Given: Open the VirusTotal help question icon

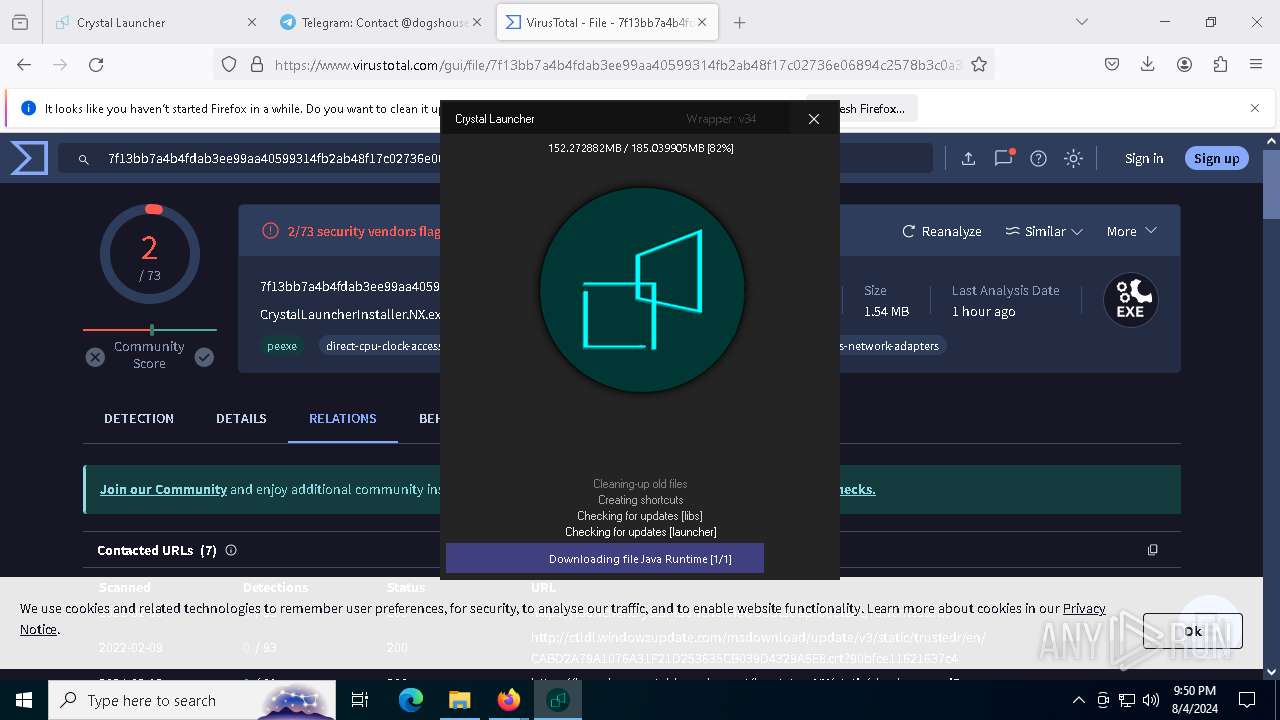Looking at the screenshot, I should click(x=1038, y=158).
